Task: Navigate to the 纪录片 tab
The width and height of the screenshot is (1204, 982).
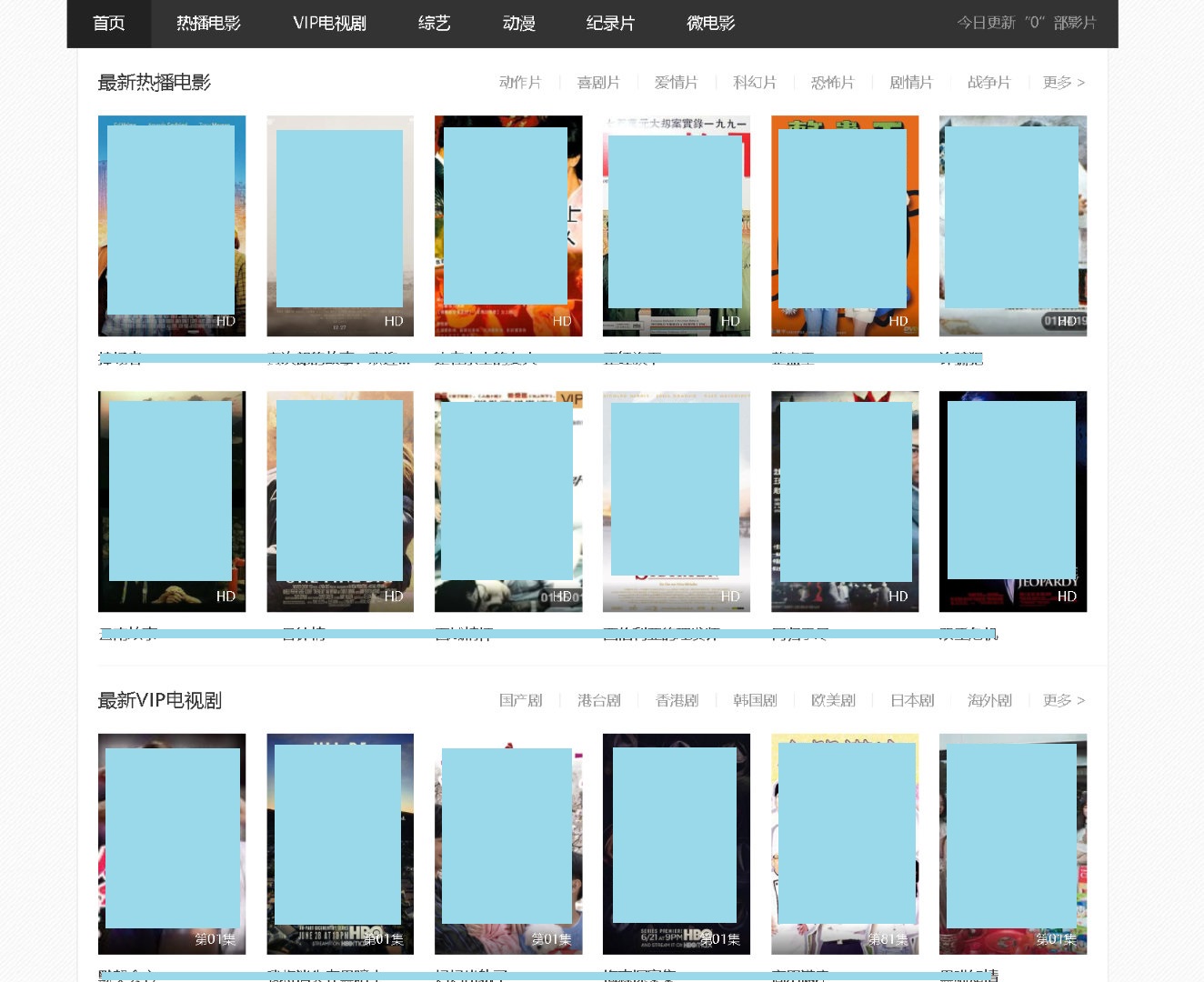Action: click(610, 24)
